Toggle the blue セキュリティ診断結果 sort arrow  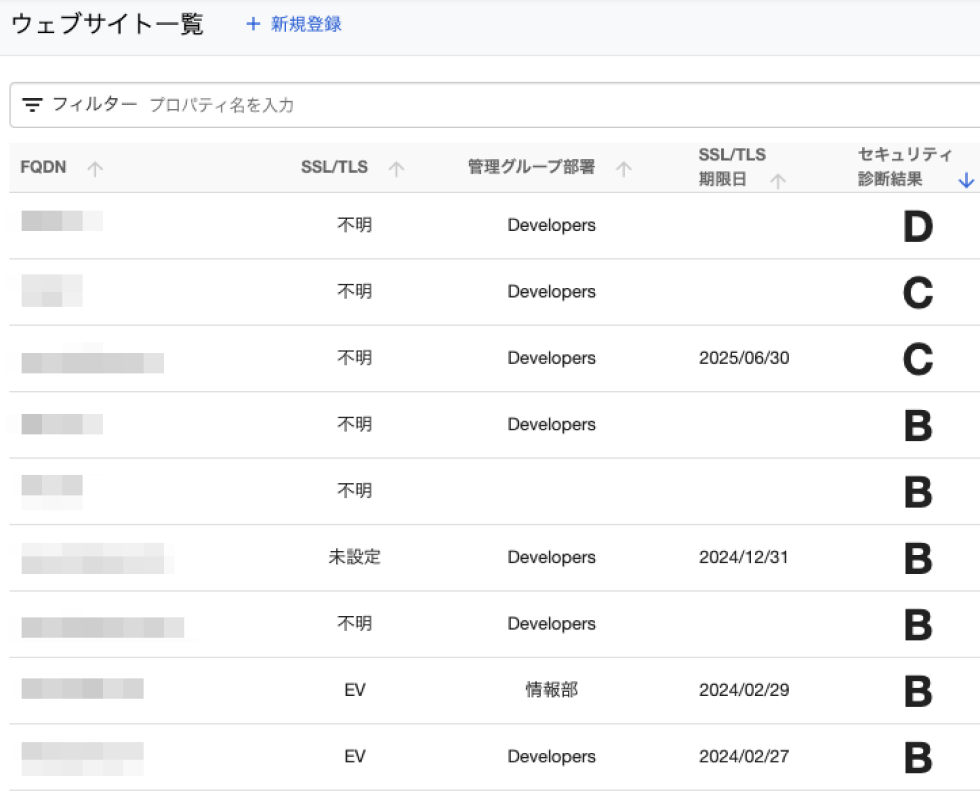pos(965,181)
